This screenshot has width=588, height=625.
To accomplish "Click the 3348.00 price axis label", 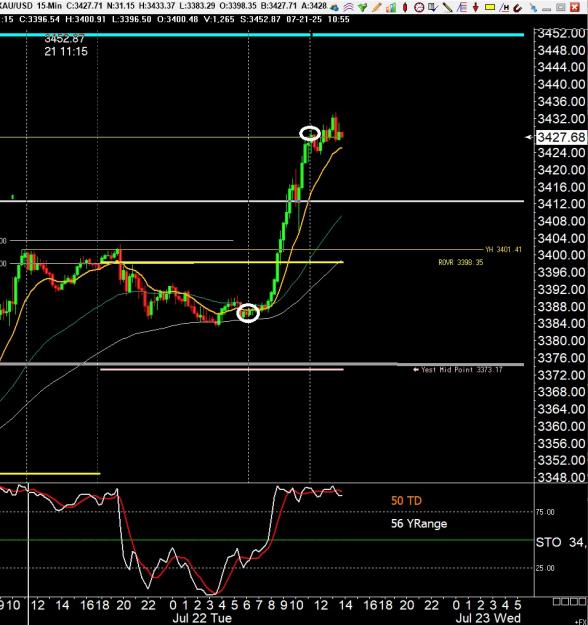I will point(561,477).
